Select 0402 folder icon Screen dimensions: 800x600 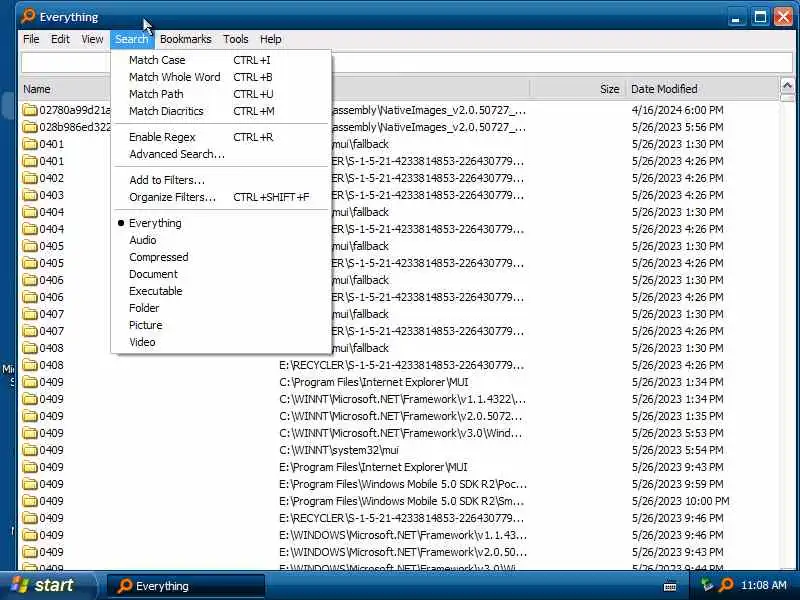[x=30, y=178]
